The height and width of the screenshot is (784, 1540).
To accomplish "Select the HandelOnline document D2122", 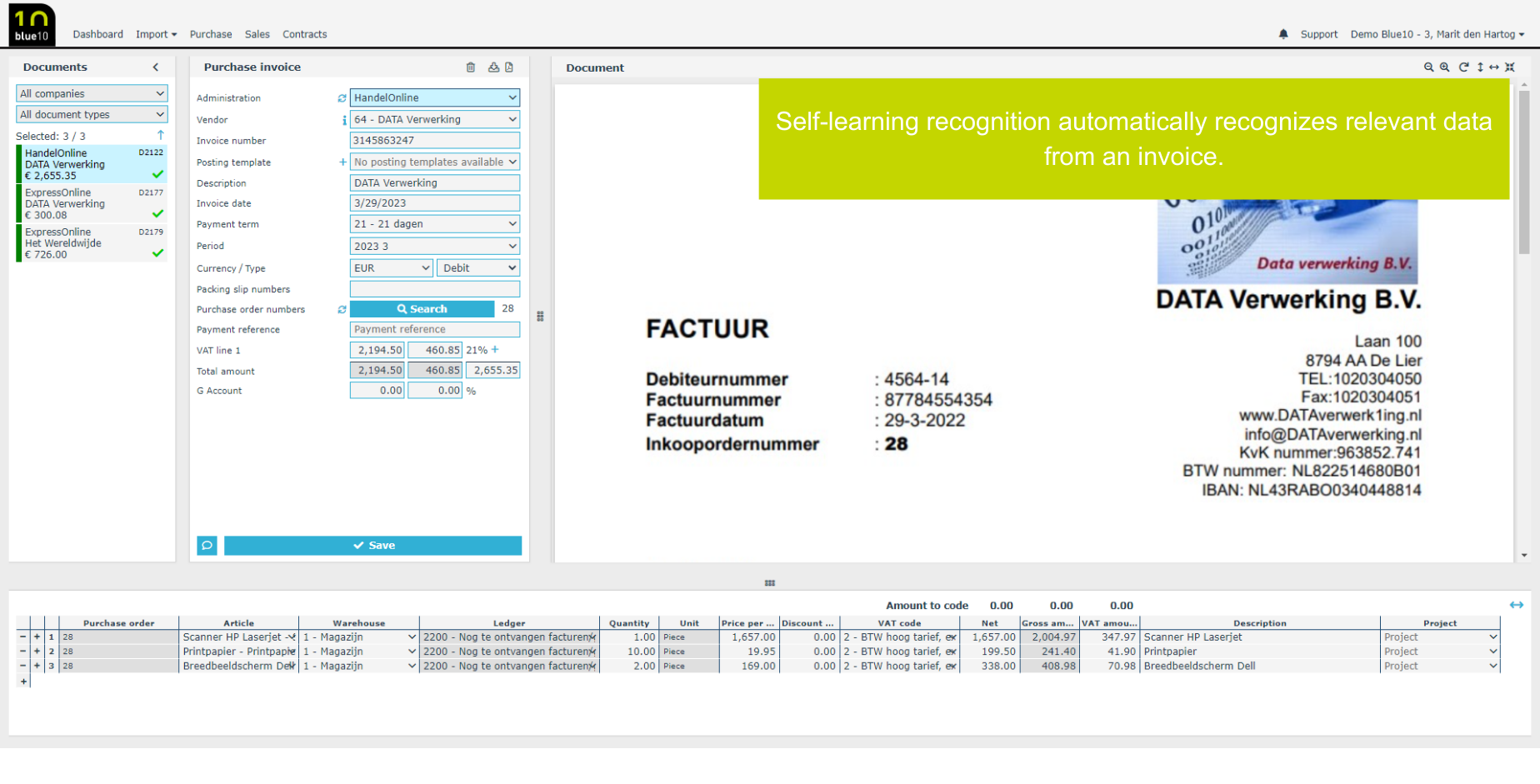I will pyautogui.click(x=92, y=164).
